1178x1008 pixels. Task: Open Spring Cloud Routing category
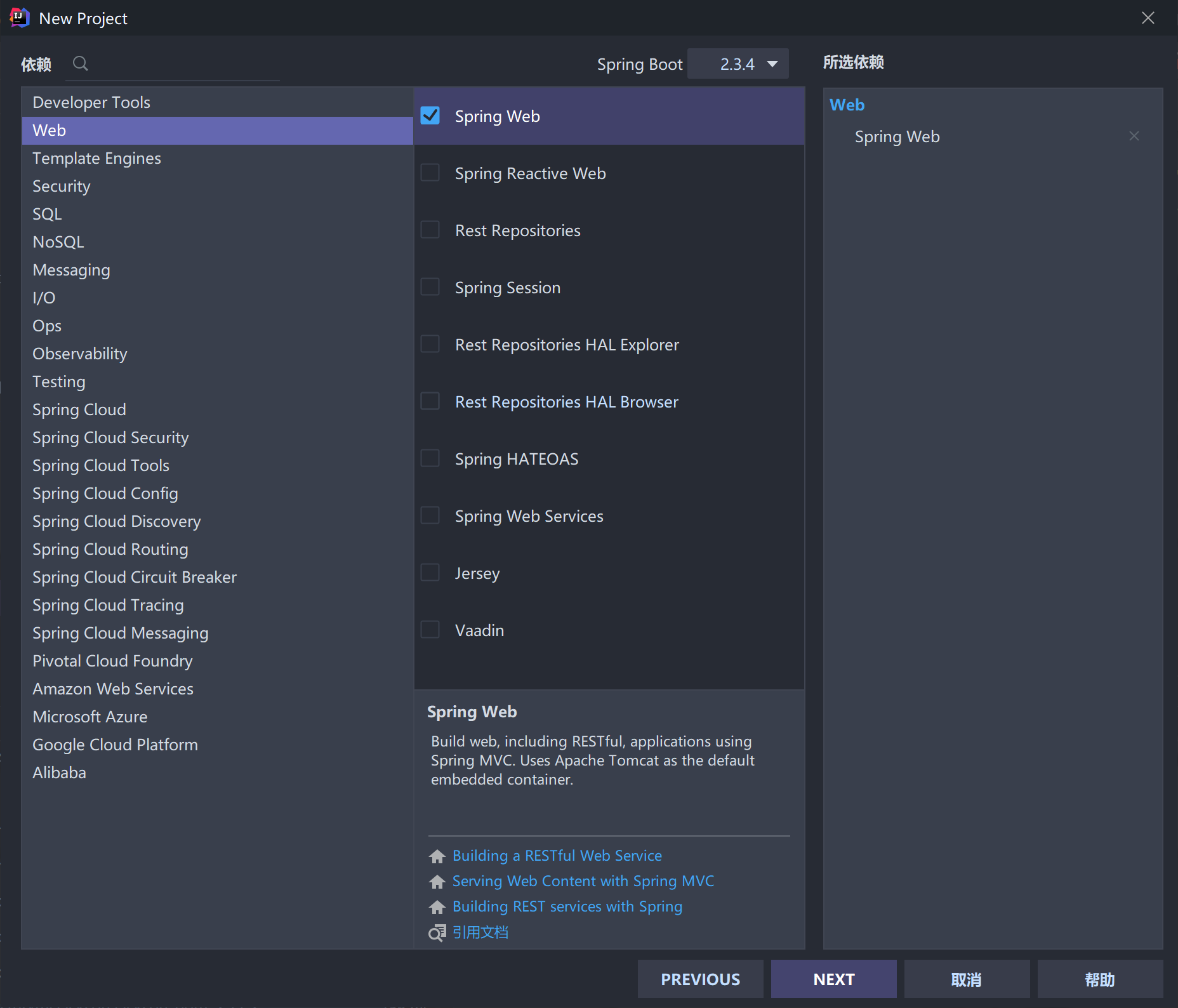217,549
